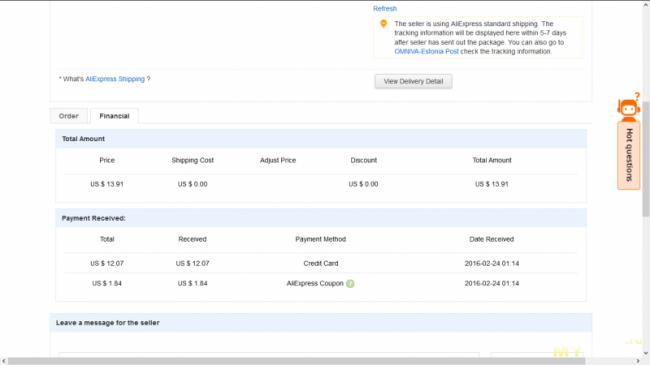This screenshot has width=650, height=365.
Task: Click the Leave a message for the seller heading
Action: click(107, 323)
